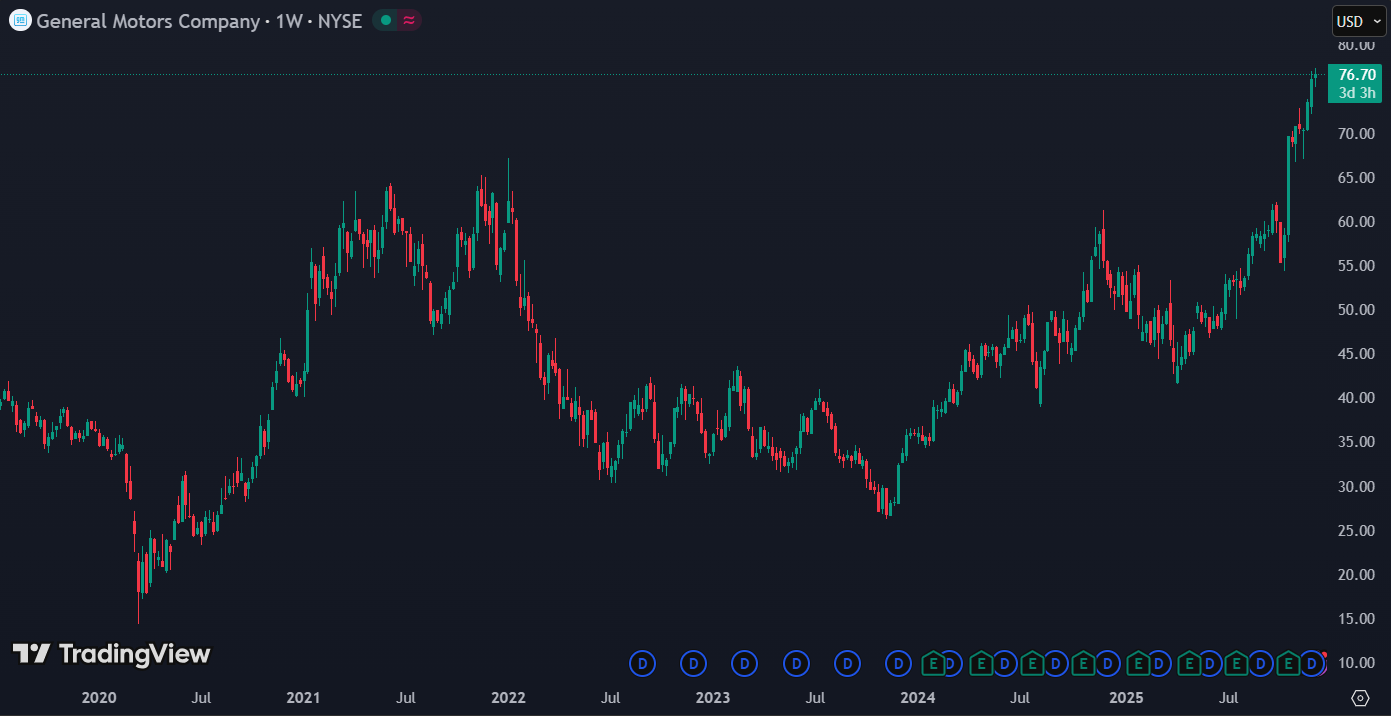Click the dividend marker left of the 2023 label
The width and height of the screenshot is (1391, 716).
click(x=693, y=662)
